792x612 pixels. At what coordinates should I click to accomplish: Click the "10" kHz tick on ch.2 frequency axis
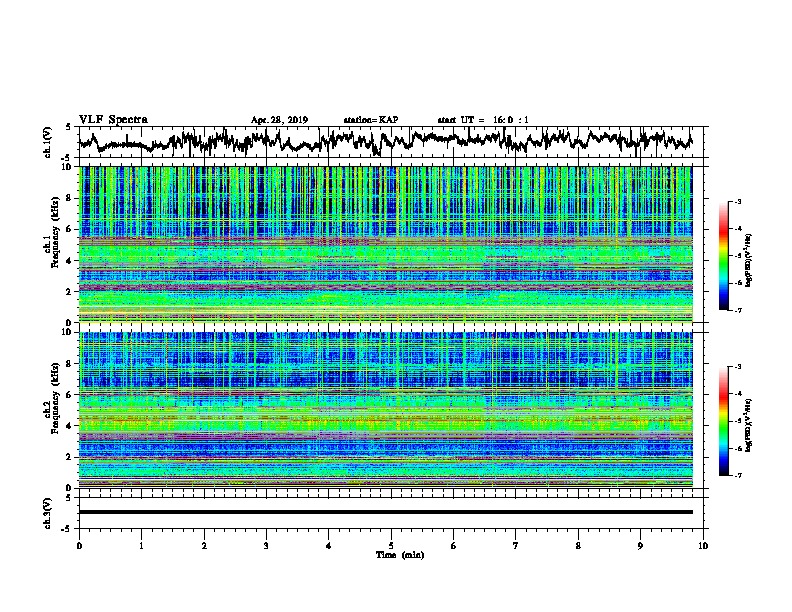[x=68, y=333]
